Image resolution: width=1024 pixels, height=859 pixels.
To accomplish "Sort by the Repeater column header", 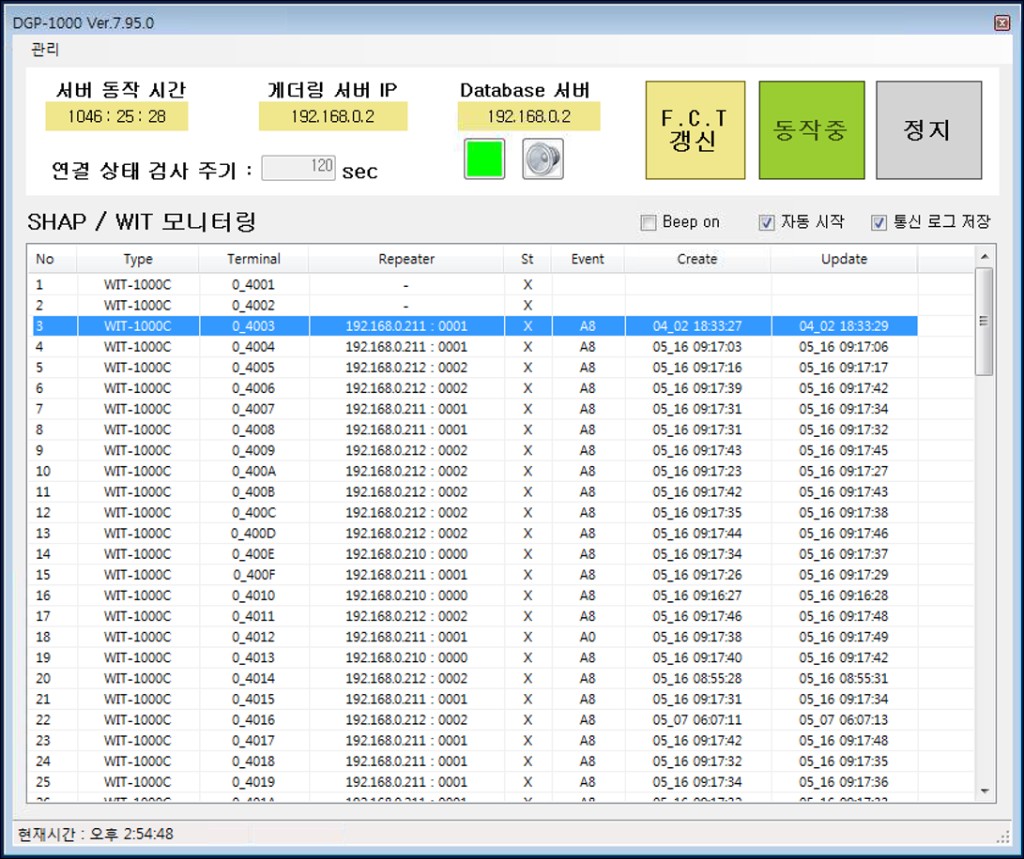I will 406,259.
